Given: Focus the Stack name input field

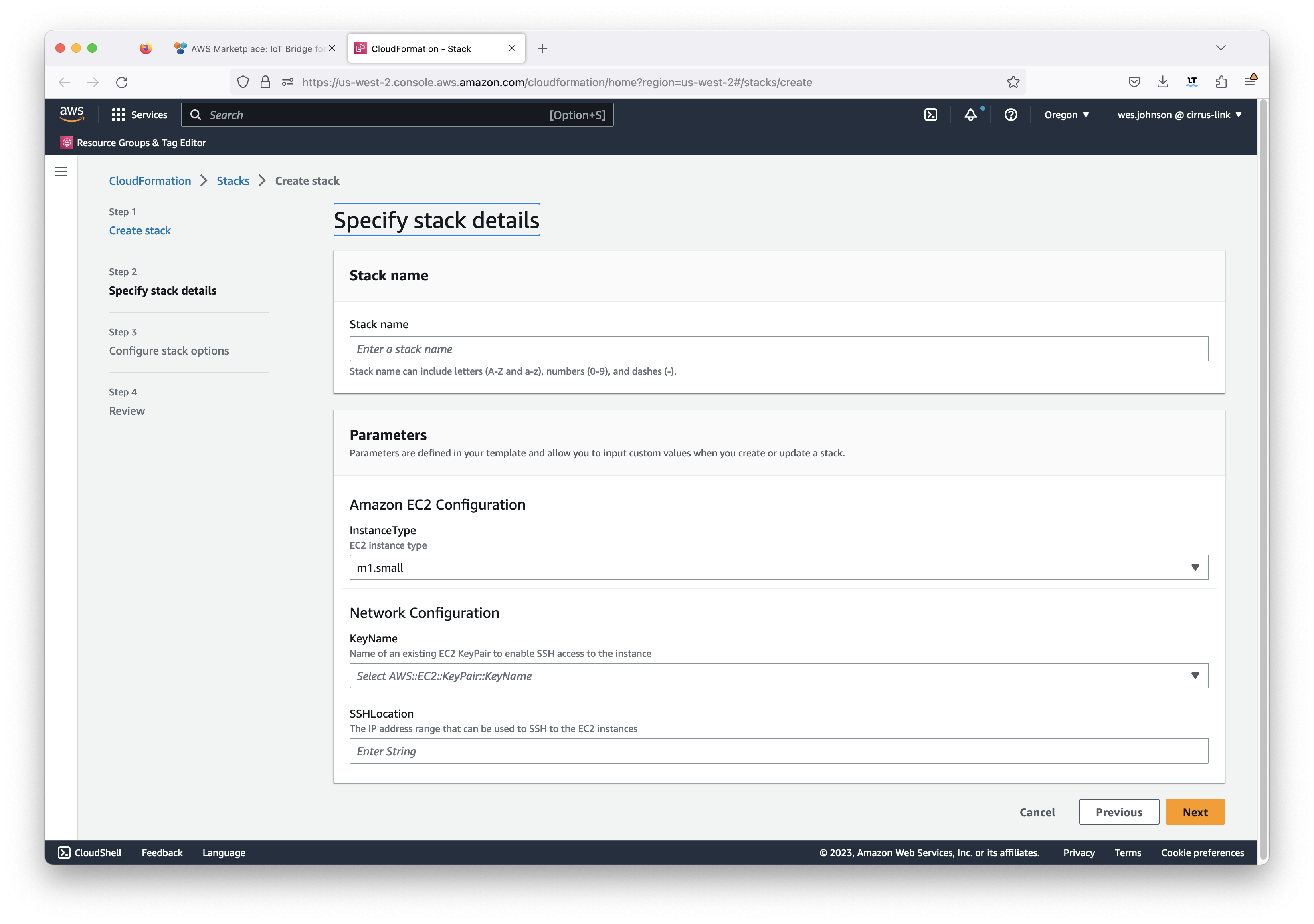Looking at the screenshot, I should tap(779, 349).
